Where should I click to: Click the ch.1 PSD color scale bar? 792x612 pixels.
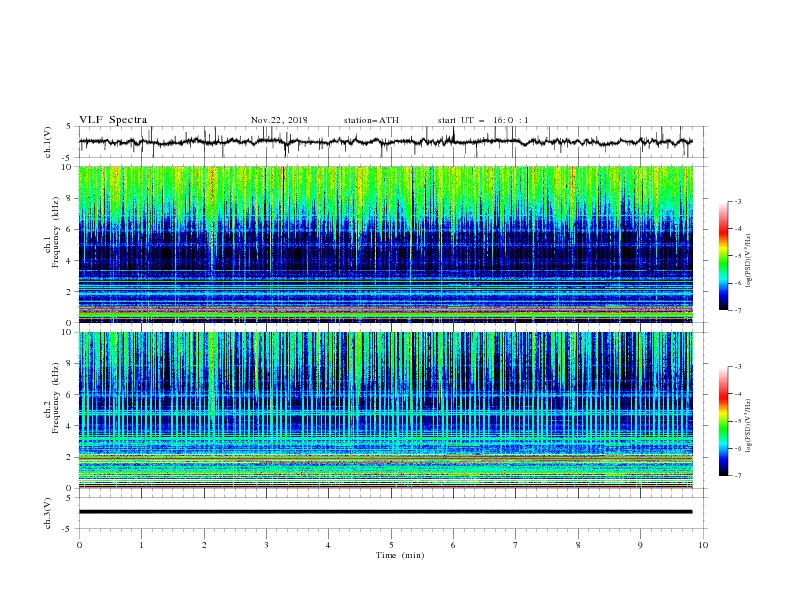coord(724,256)
